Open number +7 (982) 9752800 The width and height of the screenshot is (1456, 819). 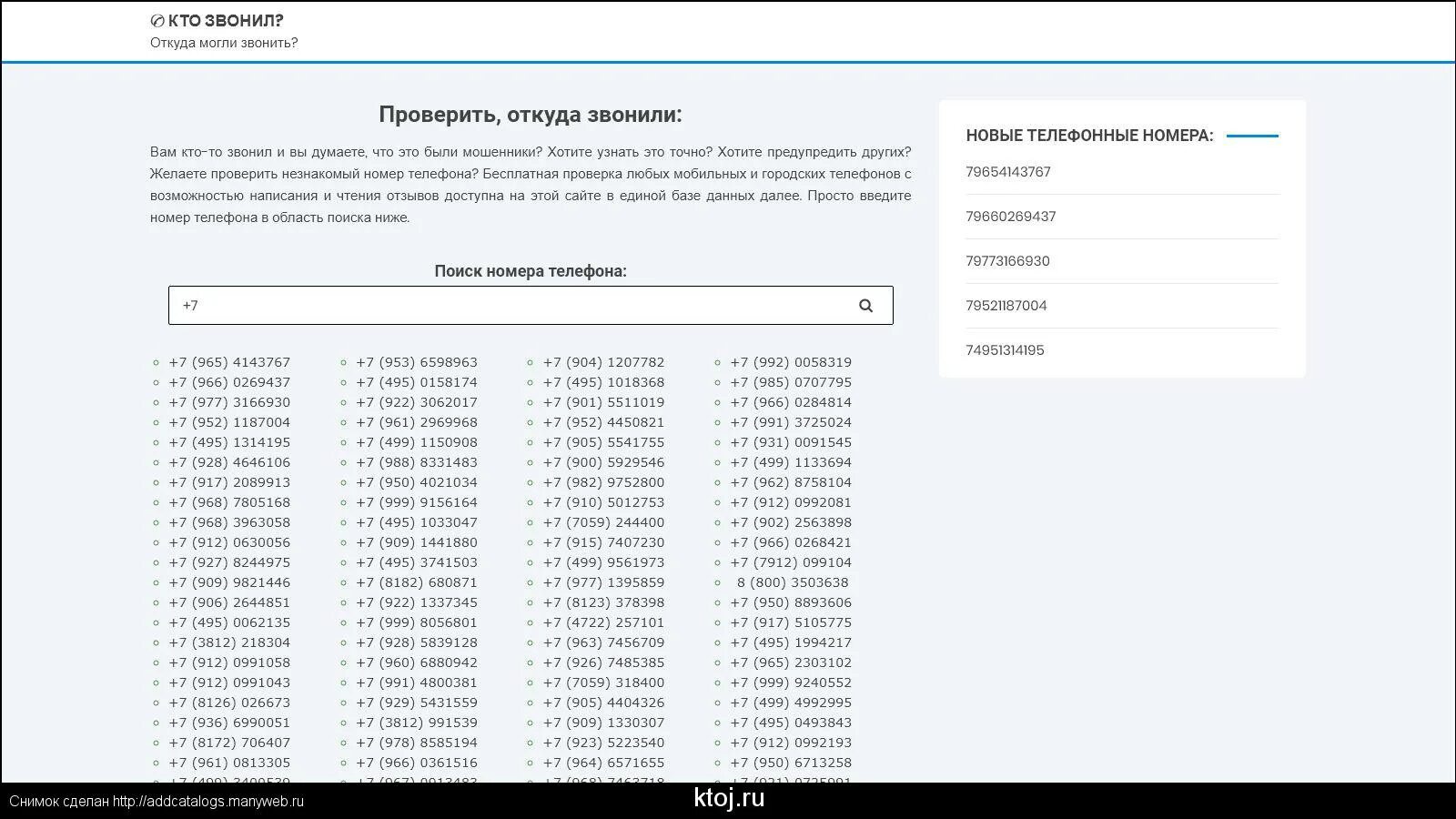click(604, 482)
